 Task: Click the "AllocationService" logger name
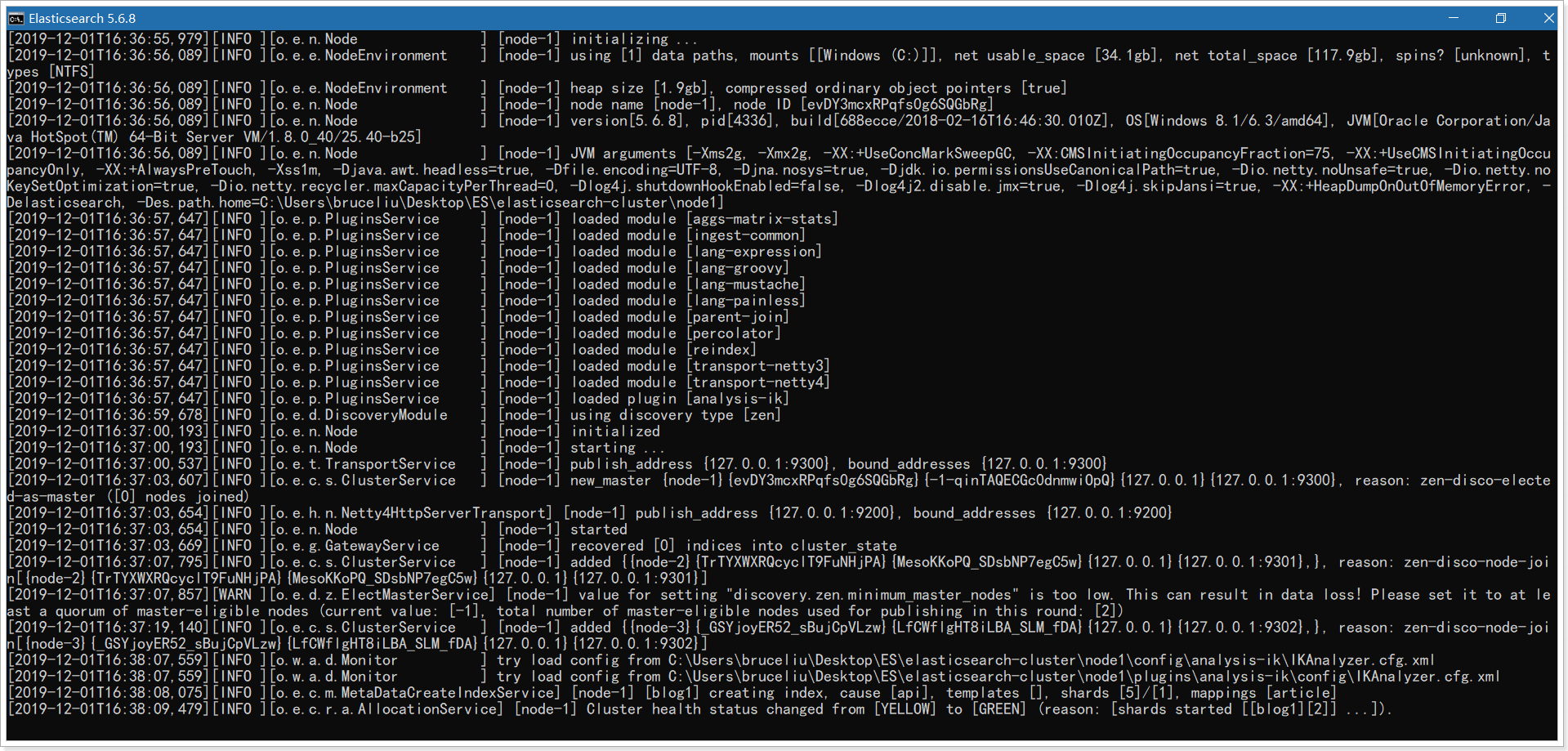pyautogui.click(x=427, y=709)
